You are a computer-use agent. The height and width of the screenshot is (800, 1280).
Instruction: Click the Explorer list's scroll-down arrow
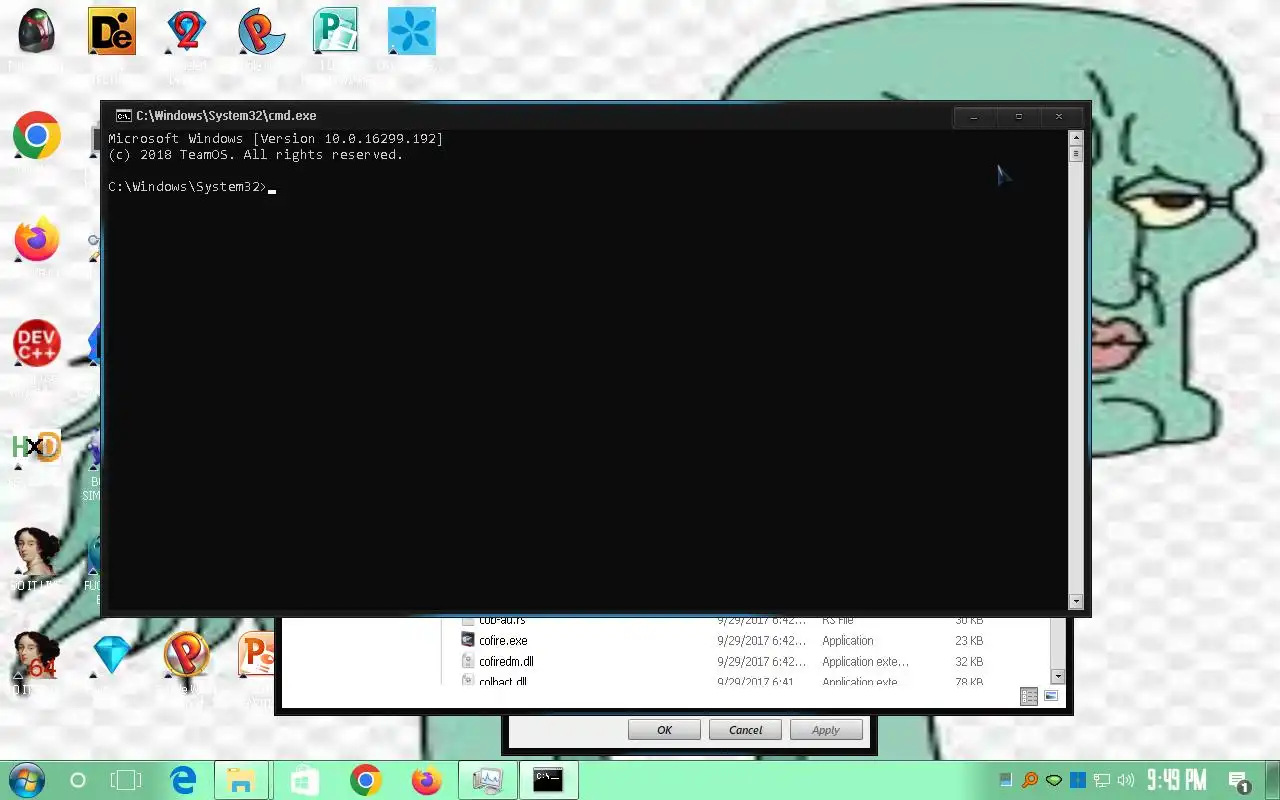click(1059, 677)
